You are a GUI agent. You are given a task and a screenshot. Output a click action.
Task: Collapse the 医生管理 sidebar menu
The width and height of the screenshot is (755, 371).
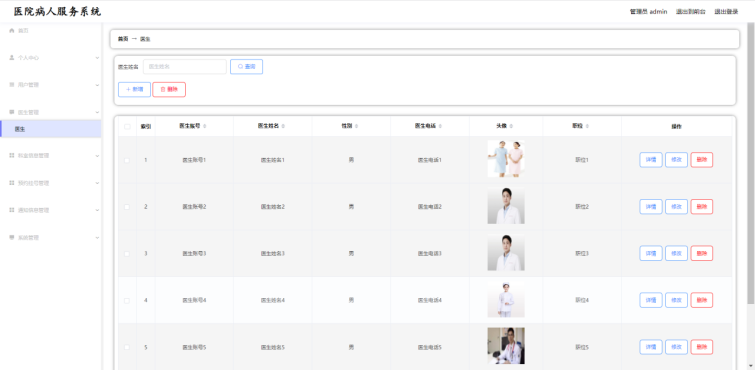[x=51, y=112]
